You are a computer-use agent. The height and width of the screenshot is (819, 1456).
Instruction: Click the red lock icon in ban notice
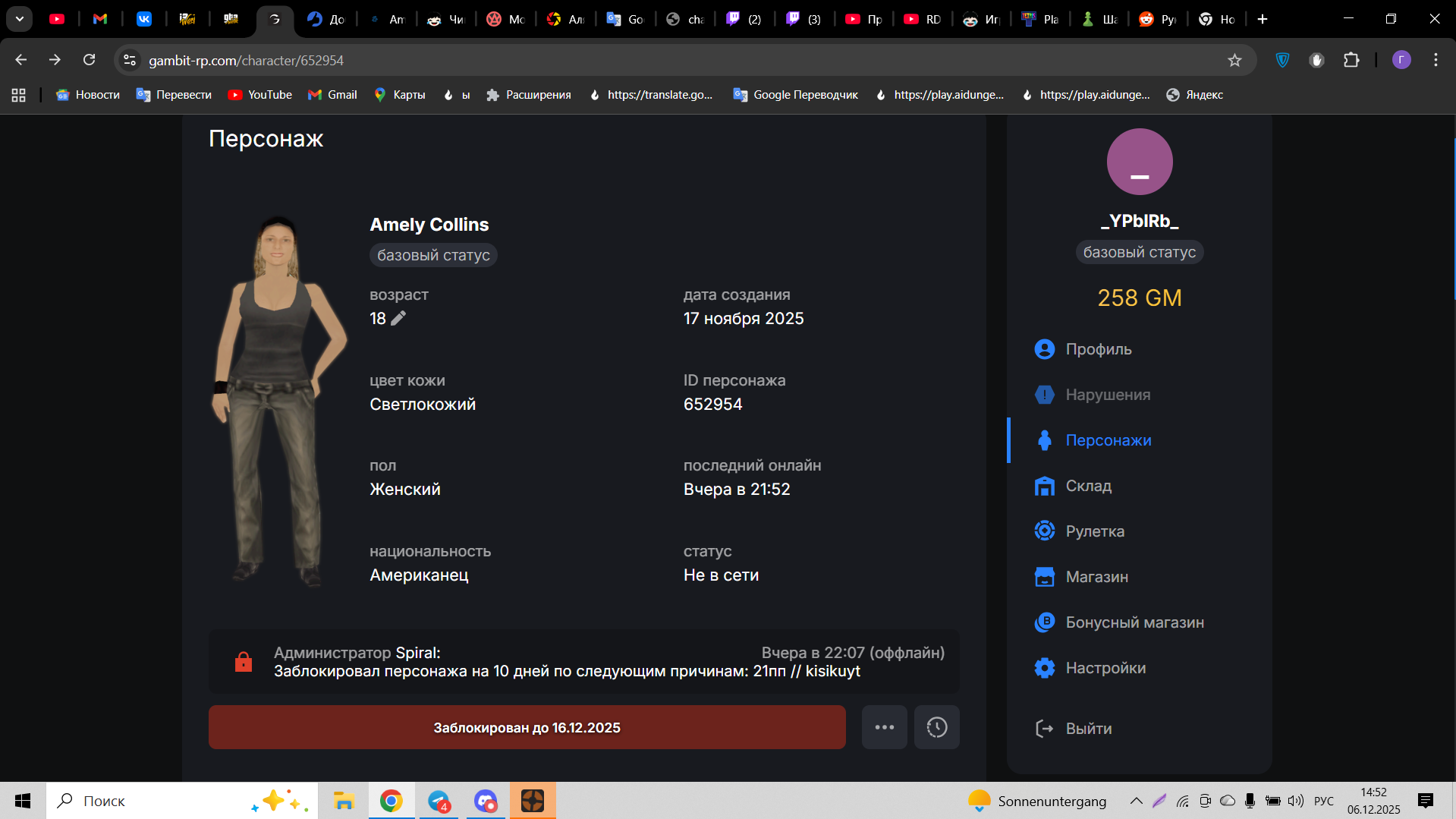coord(243,662)
